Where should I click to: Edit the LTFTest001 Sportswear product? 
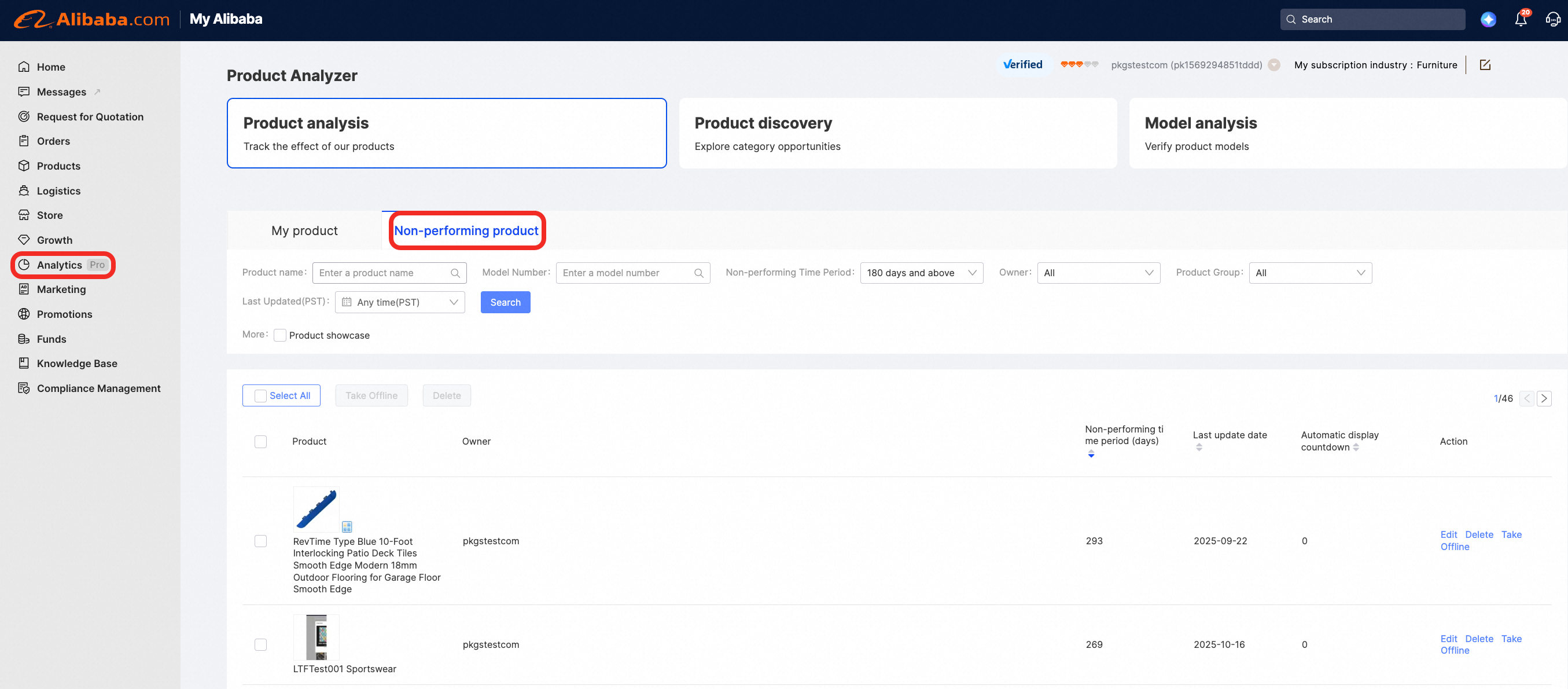pyautogui.click(x=1448, y=639)
